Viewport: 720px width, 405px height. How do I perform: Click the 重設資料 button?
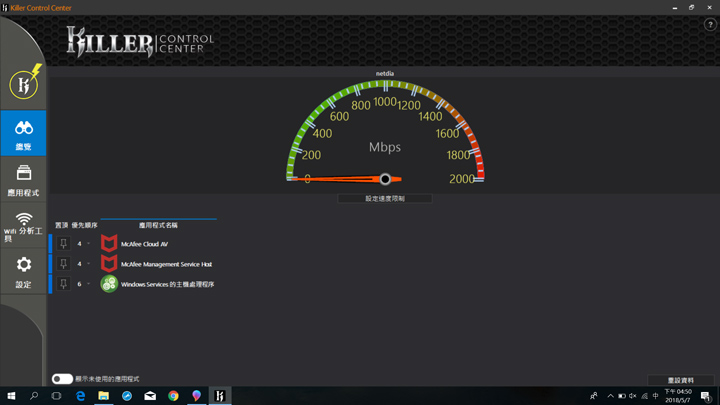tap(681, 380)
